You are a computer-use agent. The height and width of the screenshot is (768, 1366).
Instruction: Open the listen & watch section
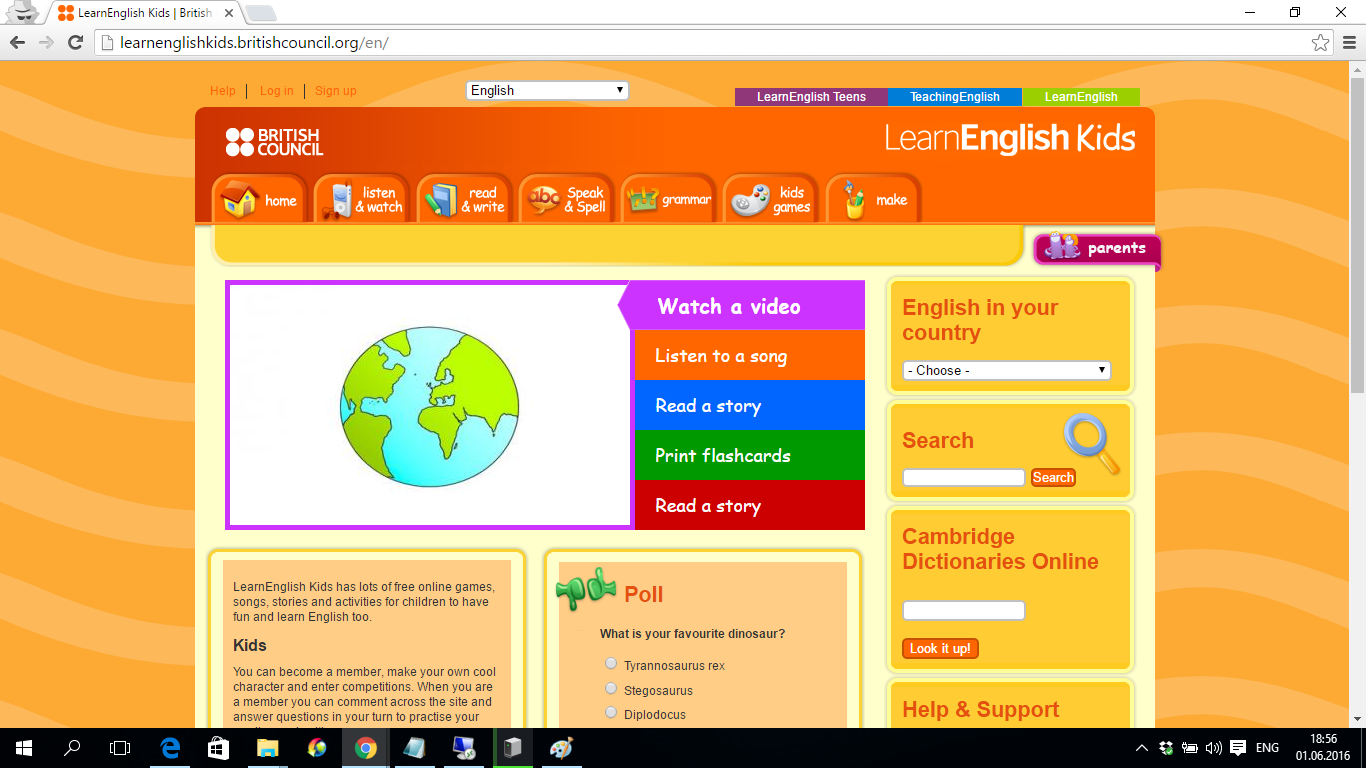[x=361, y=199]
